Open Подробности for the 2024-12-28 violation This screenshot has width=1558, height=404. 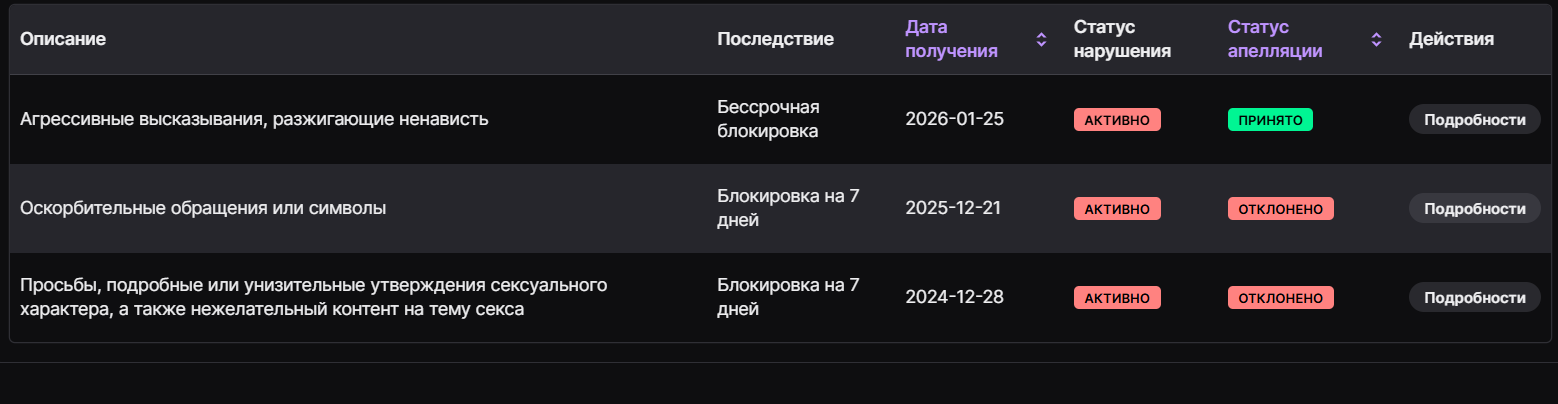pyautogui.click(x=1474, y=298)
